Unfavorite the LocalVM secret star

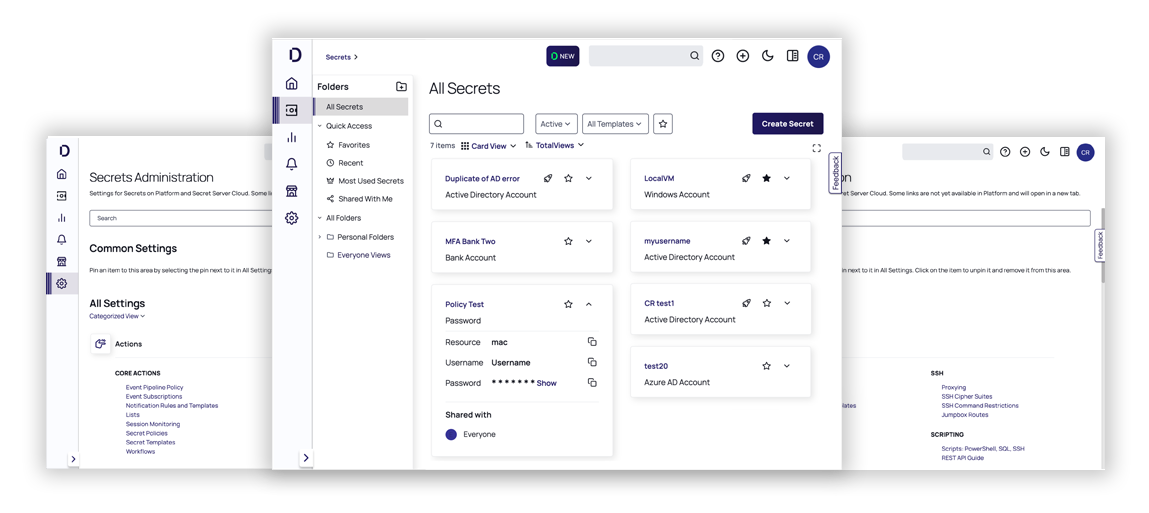coord(767,178)
